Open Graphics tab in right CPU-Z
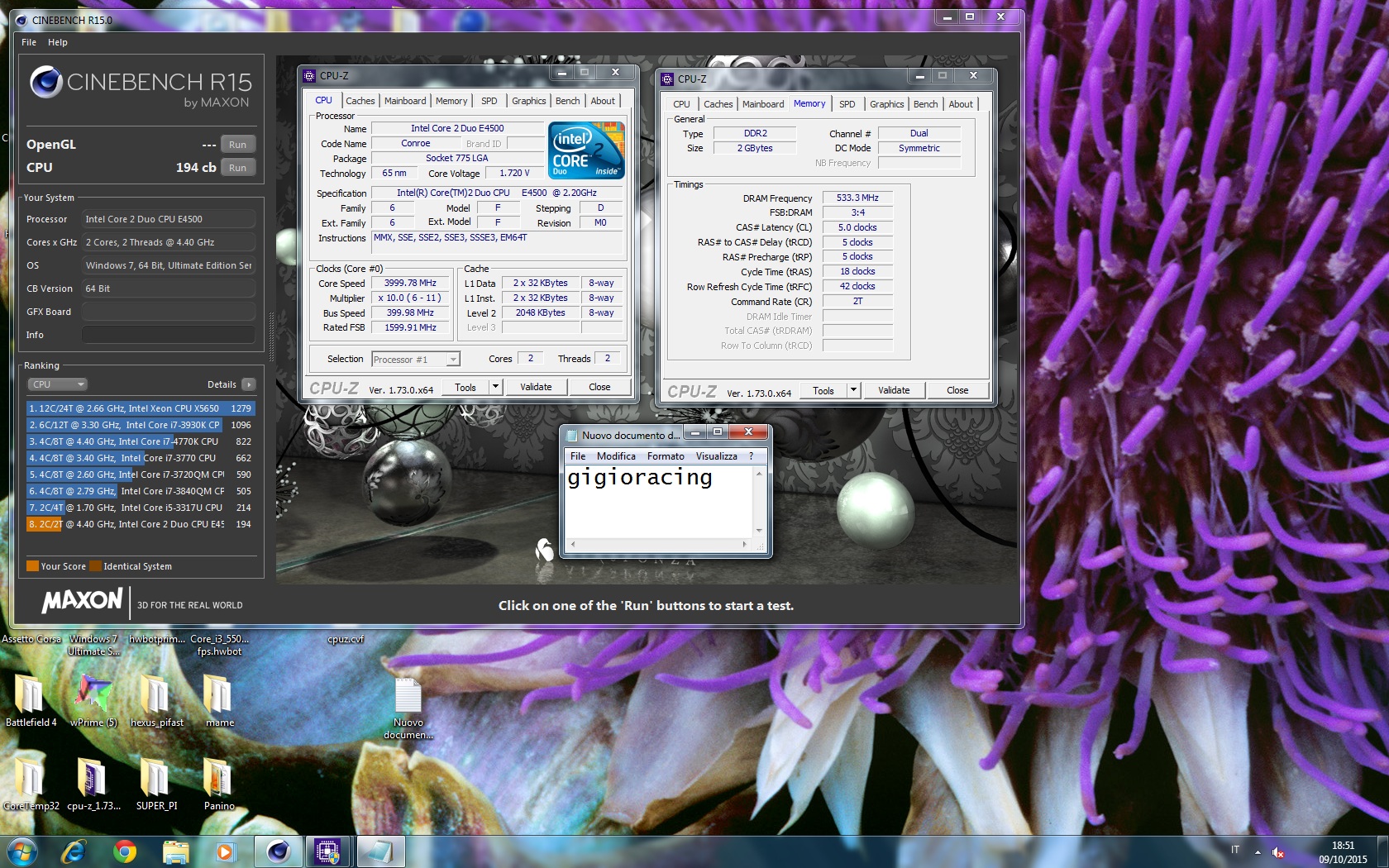Image resolution: width=1389 pixels, height=868 pixels. click(886, 104)
